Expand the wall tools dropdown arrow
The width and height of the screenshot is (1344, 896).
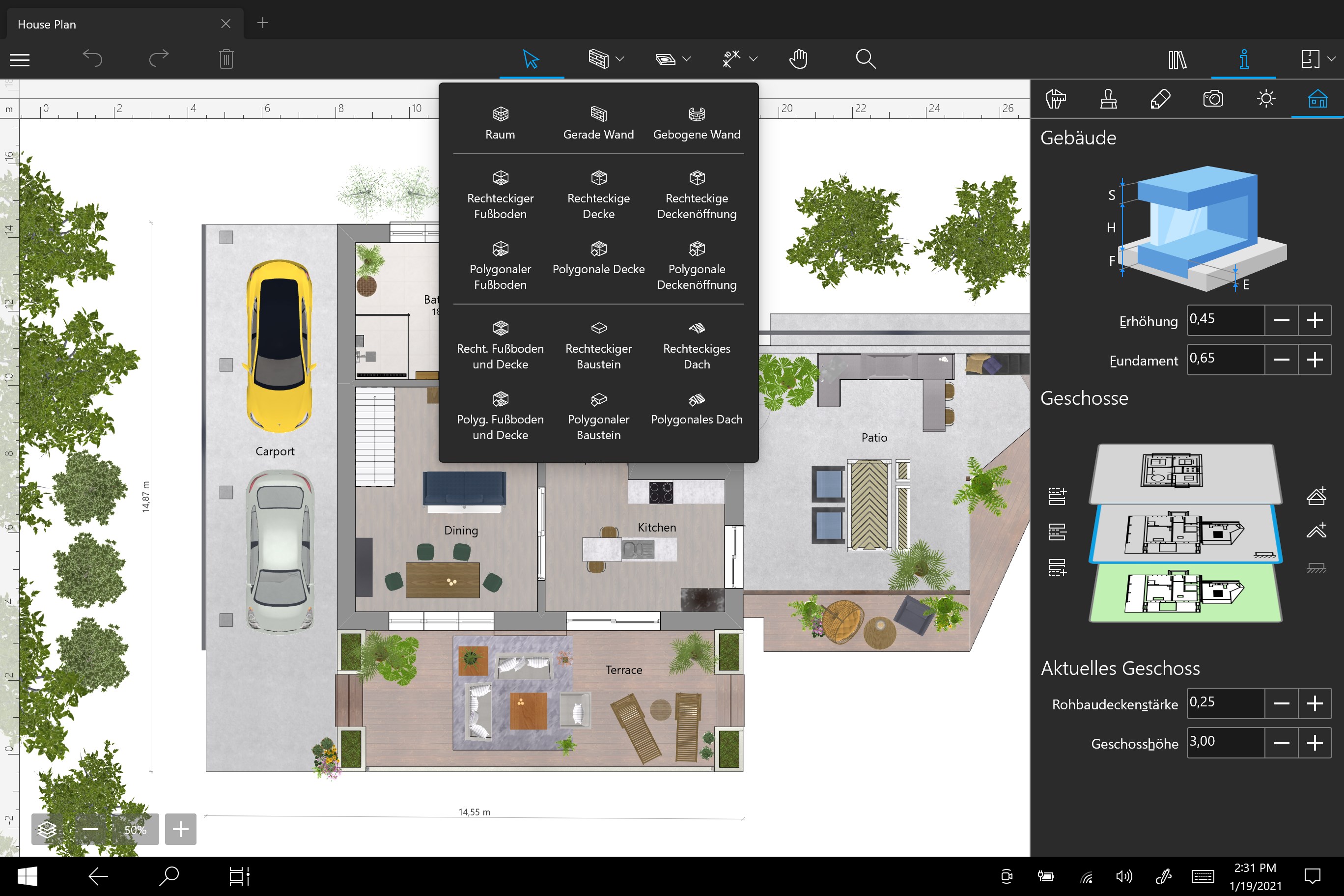pyautogui.click(x=620, y=59)
